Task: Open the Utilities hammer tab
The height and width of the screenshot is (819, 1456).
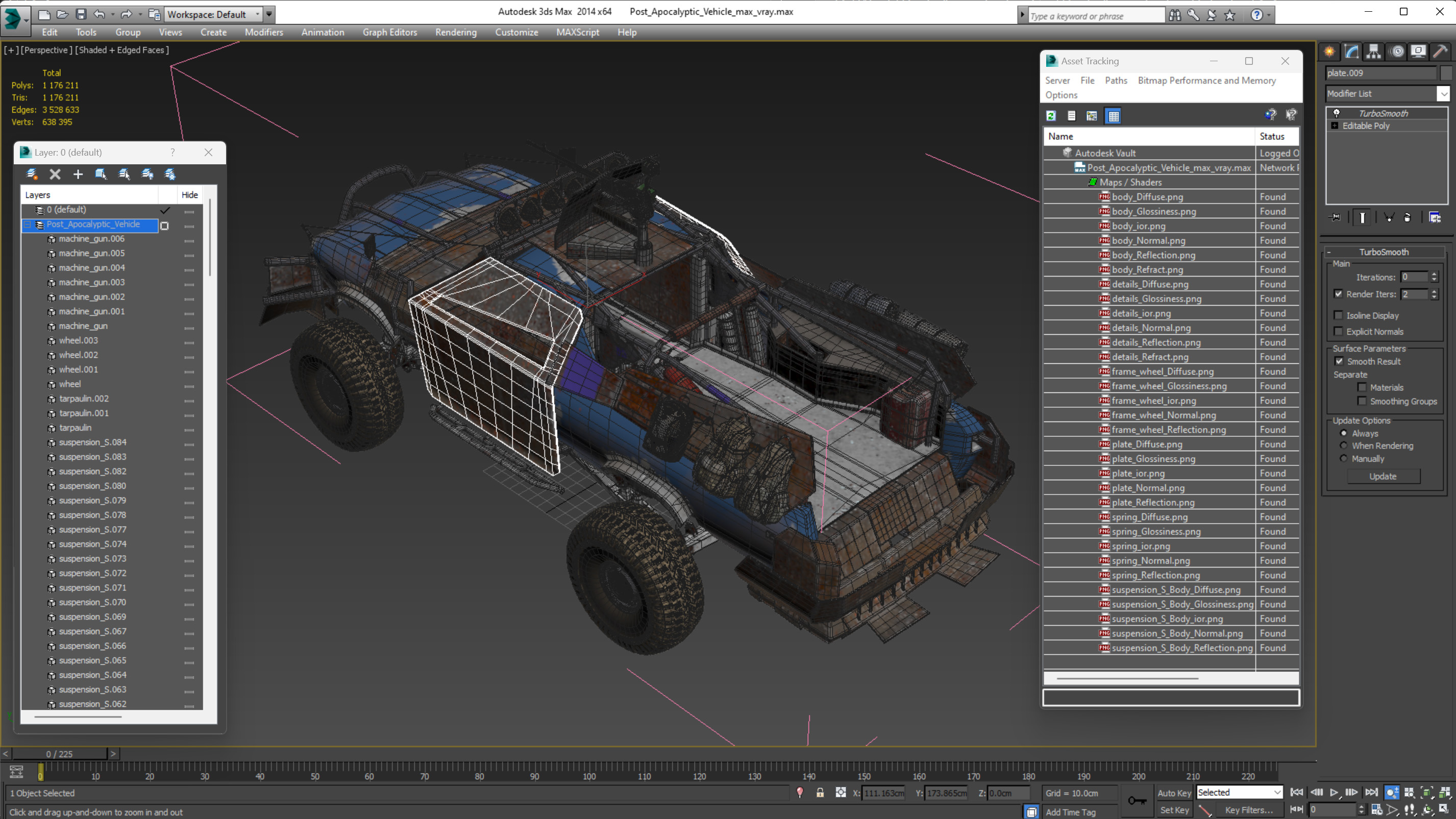Action: [x=1440, y=52]
